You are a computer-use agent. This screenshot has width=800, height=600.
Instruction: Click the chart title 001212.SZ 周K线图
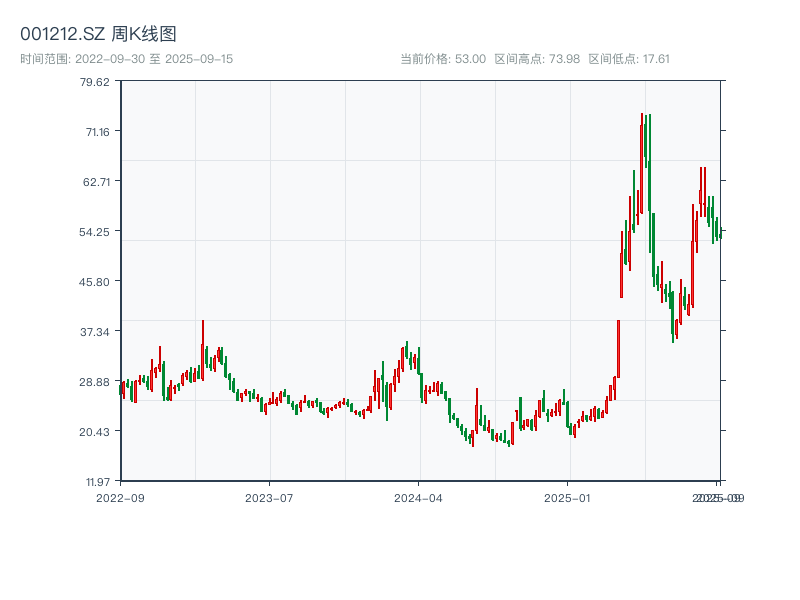(98, 34)
